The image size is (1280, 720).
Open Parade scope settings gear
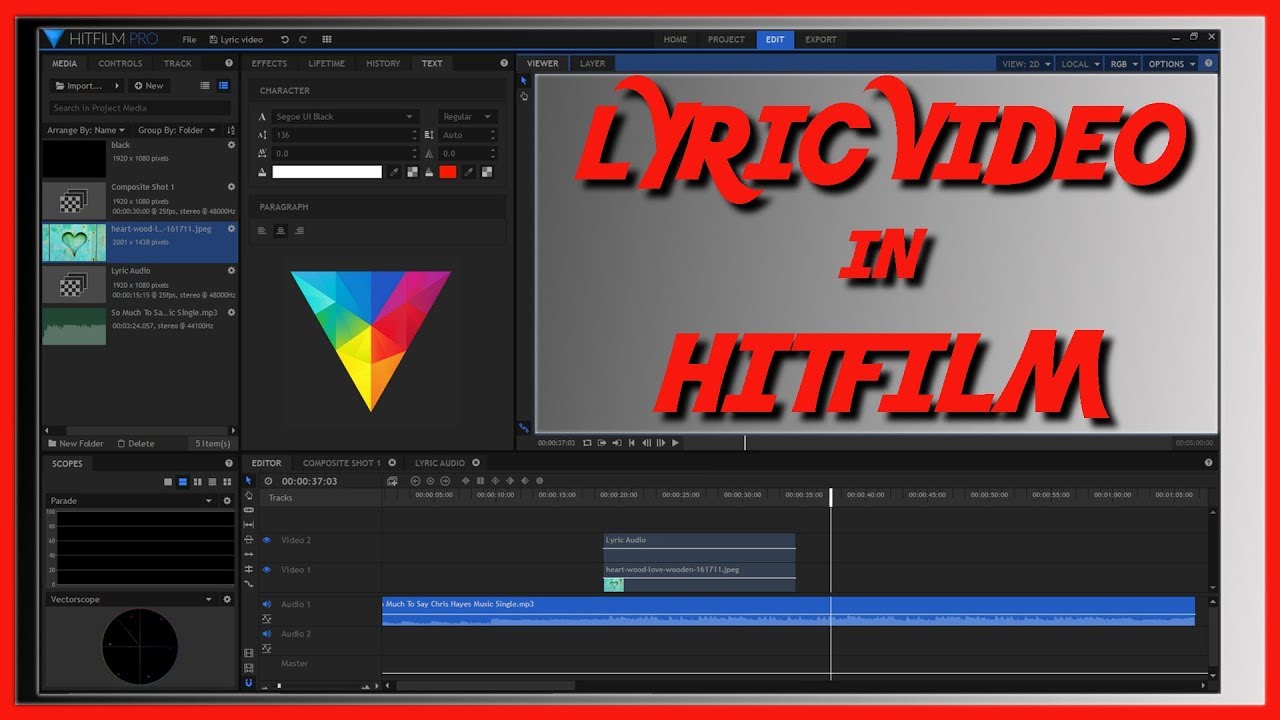pos(227,500)
